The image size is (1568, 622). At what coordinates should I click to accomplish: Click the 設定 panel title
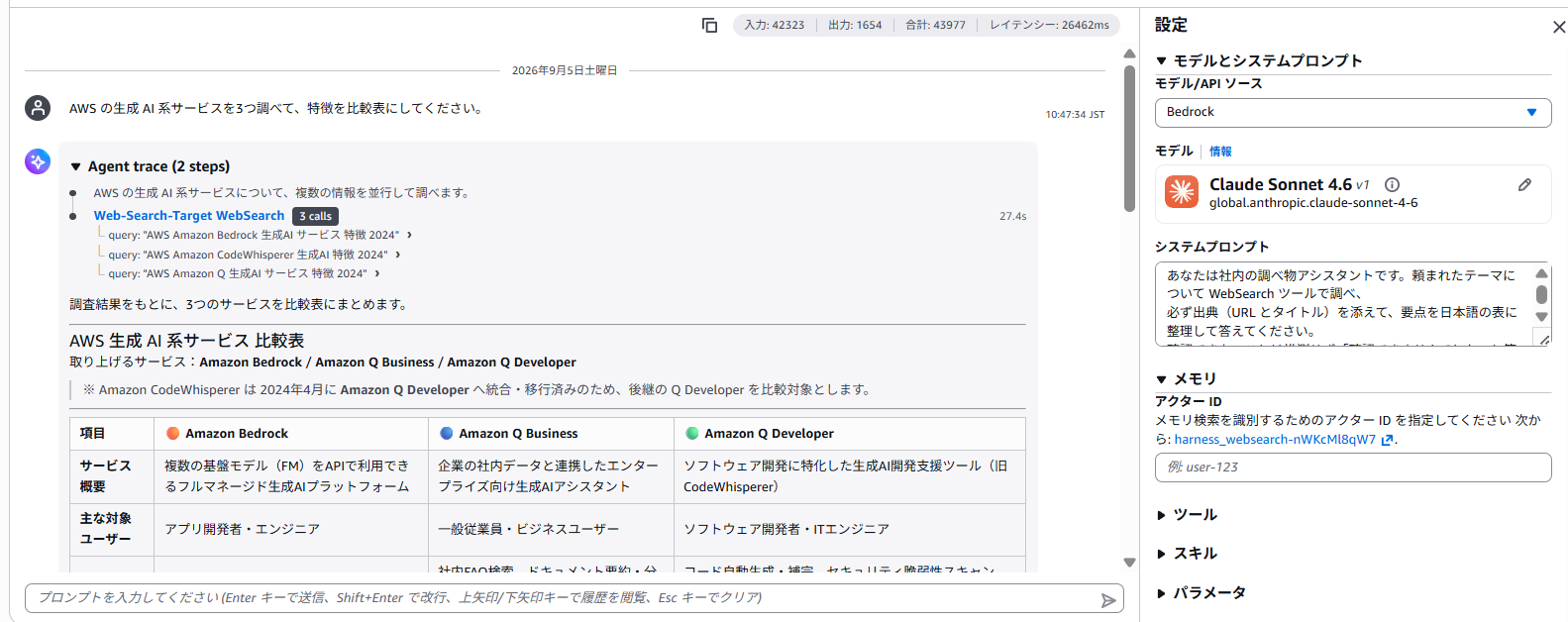tap(1171, 25)
